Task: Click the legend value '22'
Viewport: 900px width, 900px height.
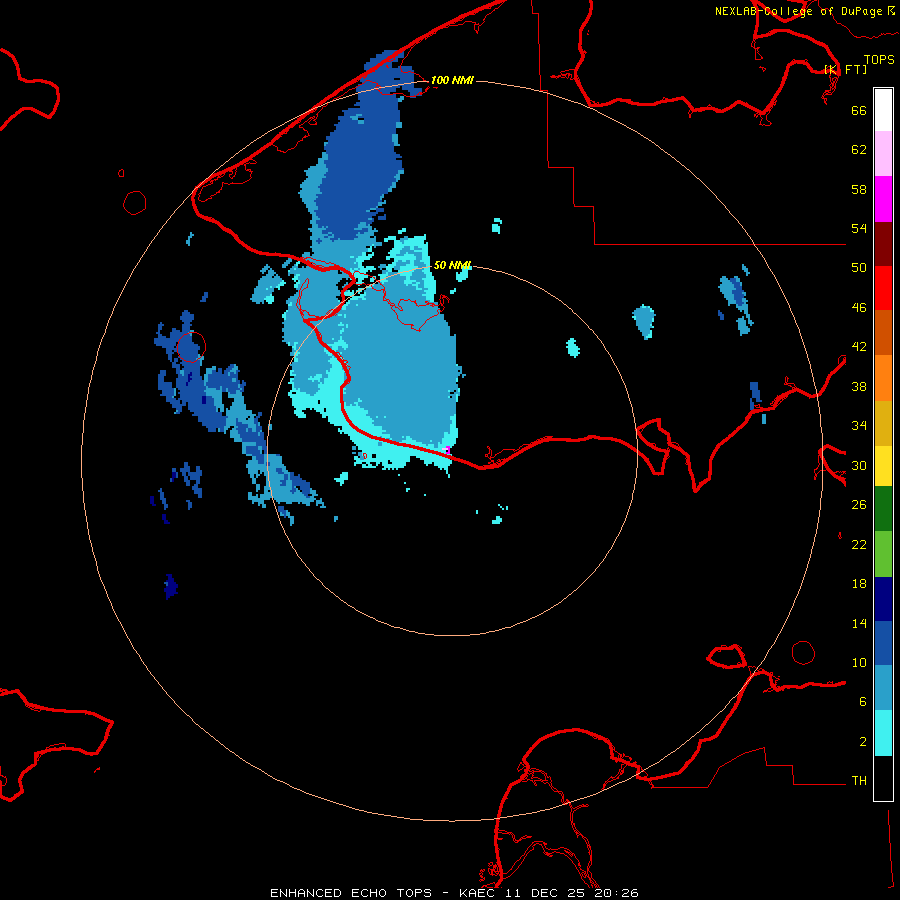Action: (859, 544)
